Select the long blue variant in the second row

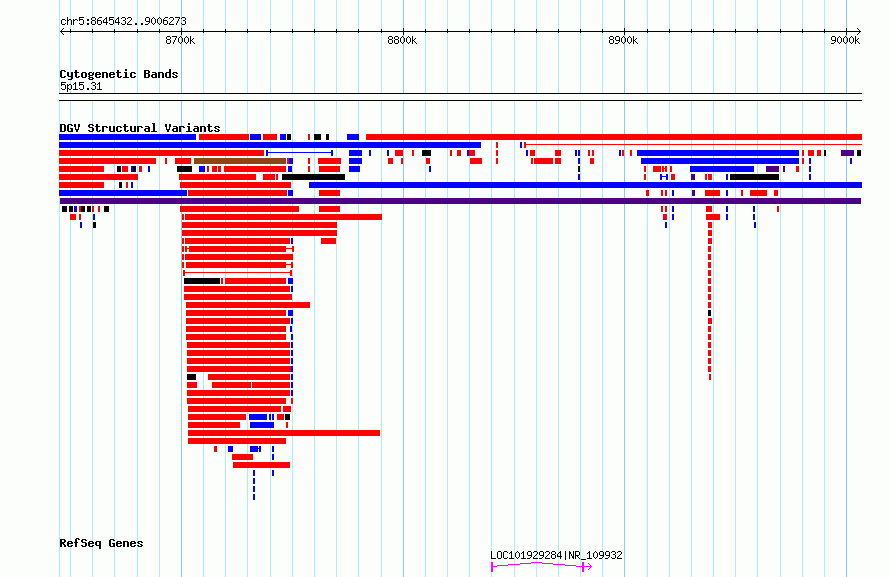270,145
